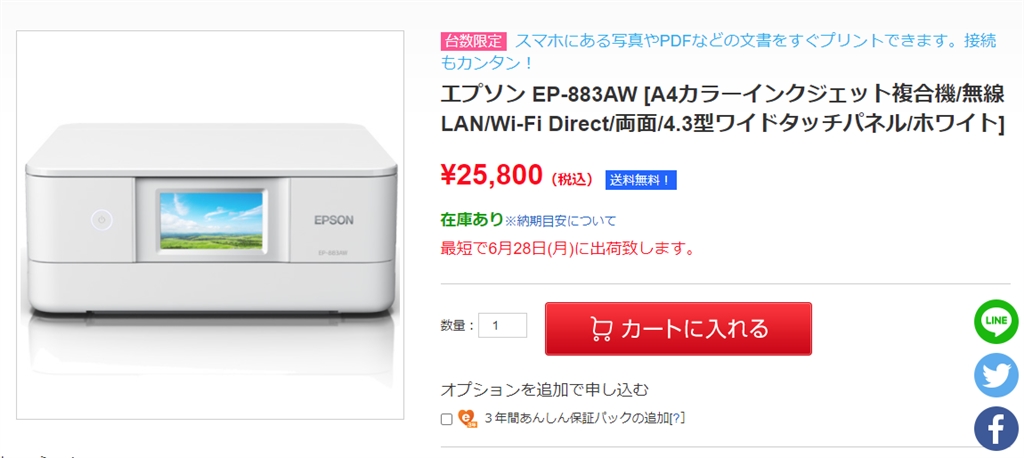Enable the 3年間あんしん保証パック checkbox
Screen dimensions: 1024x458
tap(446, 419)
